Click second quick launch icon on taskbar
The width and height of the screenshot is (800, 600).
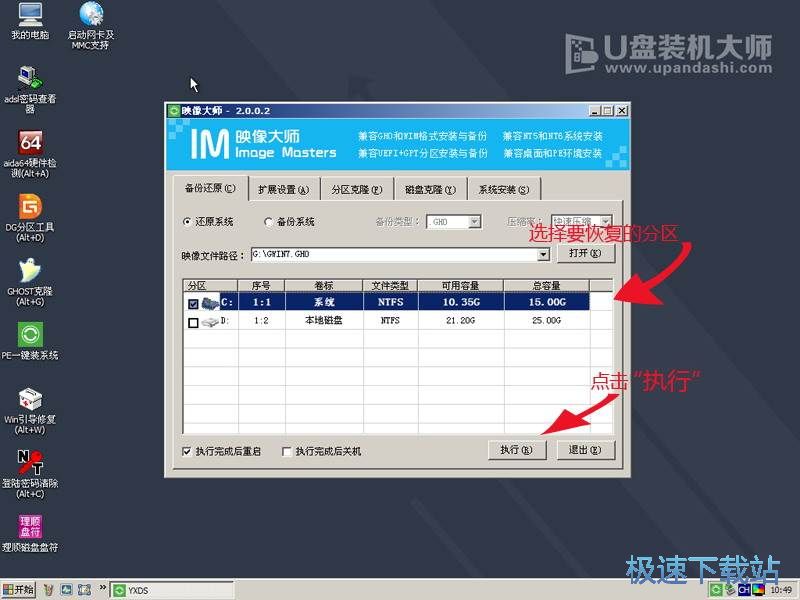pos(66,590)
